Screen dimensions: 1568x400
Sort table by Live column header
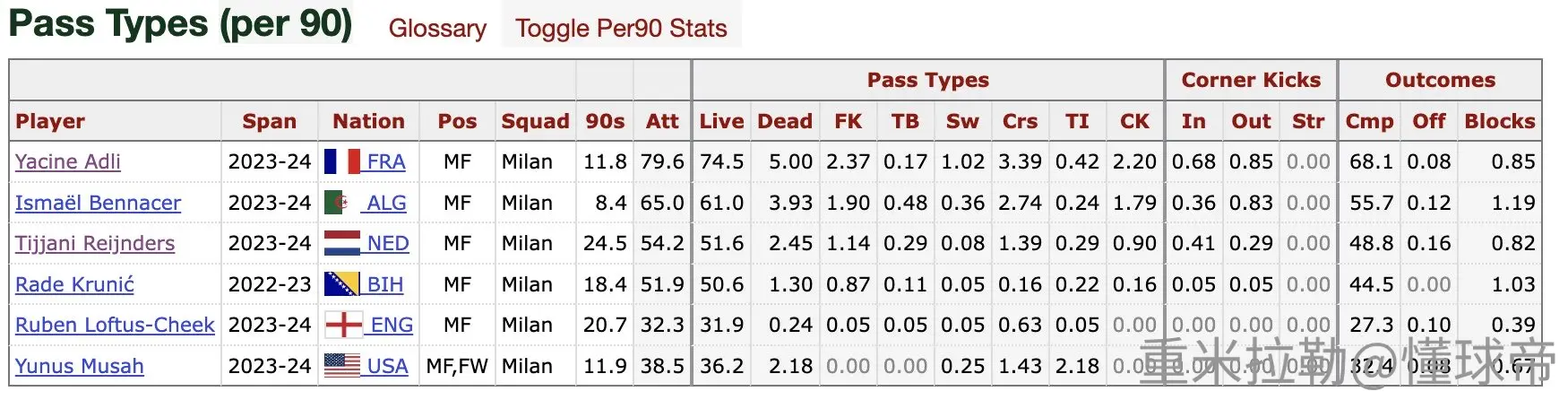[721, 121]
